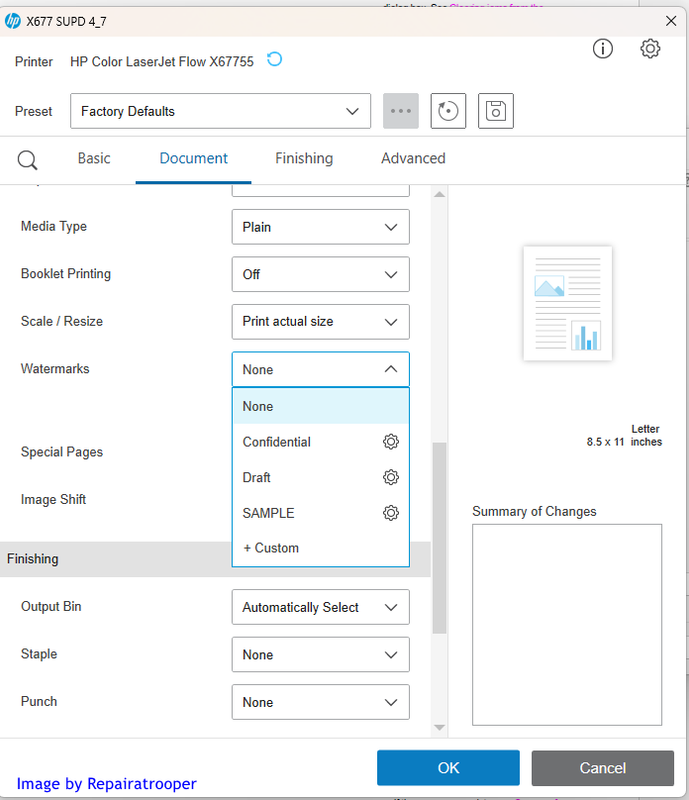
Task: Edit the SAMPLE watermark gear icon
Action: click(390, 513)
